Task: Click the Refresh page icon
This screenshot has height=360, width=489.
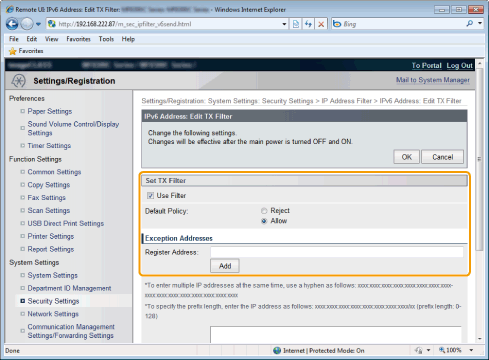Action: [308, 24]
